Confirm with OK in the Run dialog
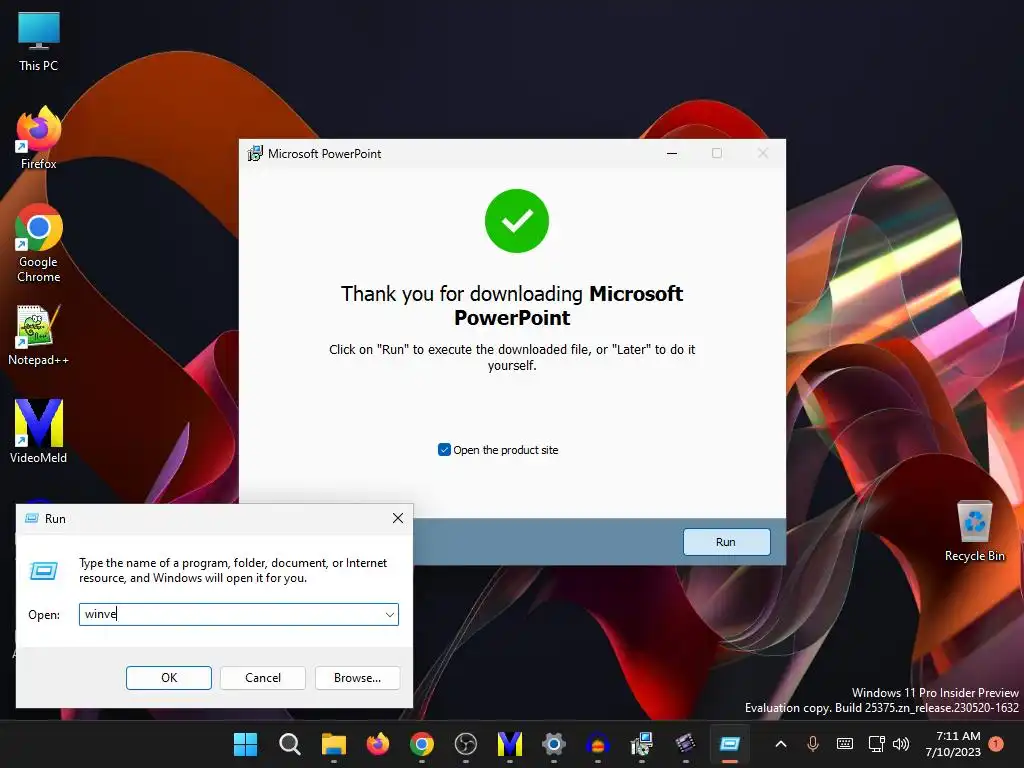This screenshot has height=768, width=1024. pos(168,678)
